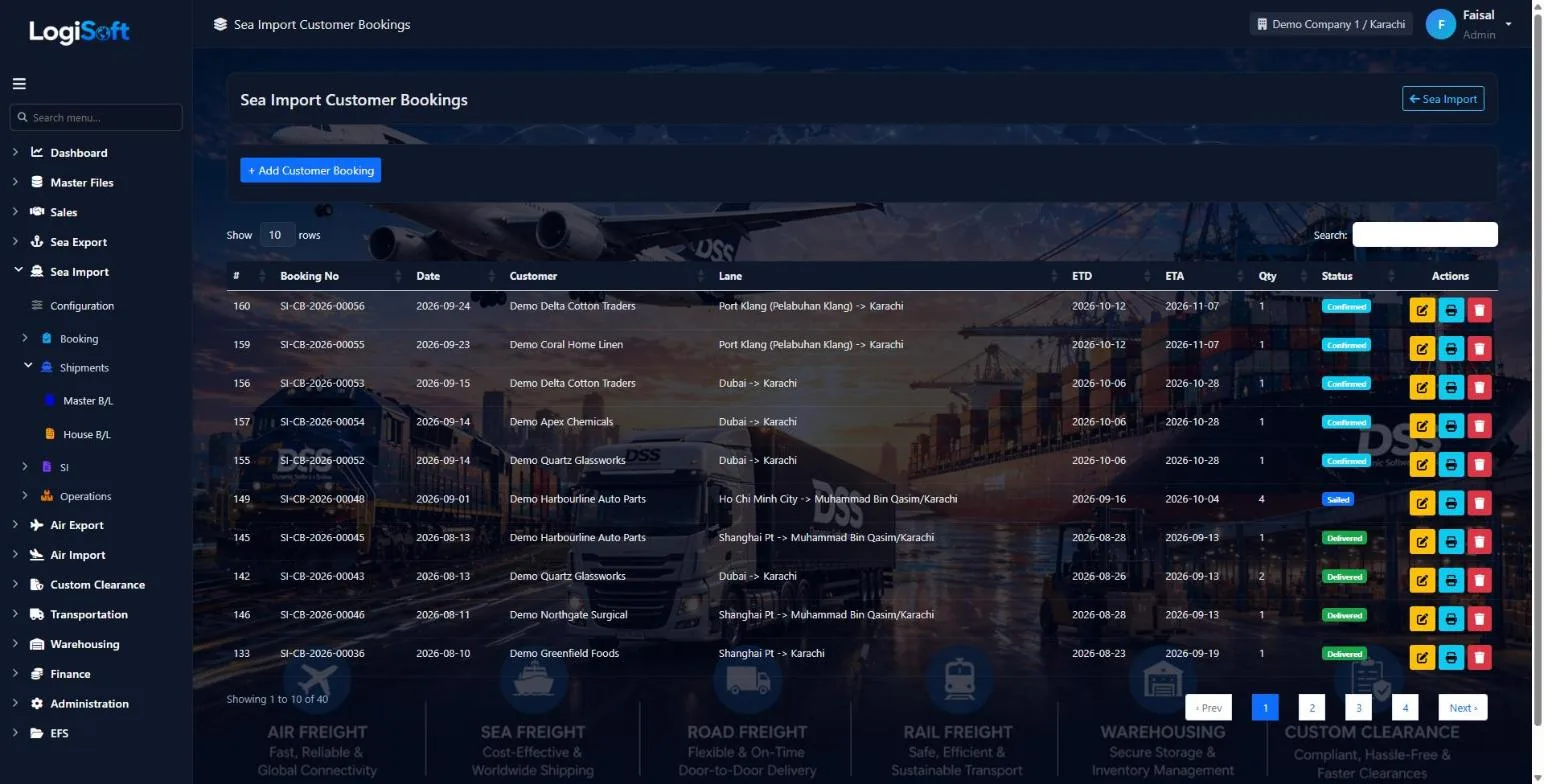Click the Next pagination button

[1463, 708]
